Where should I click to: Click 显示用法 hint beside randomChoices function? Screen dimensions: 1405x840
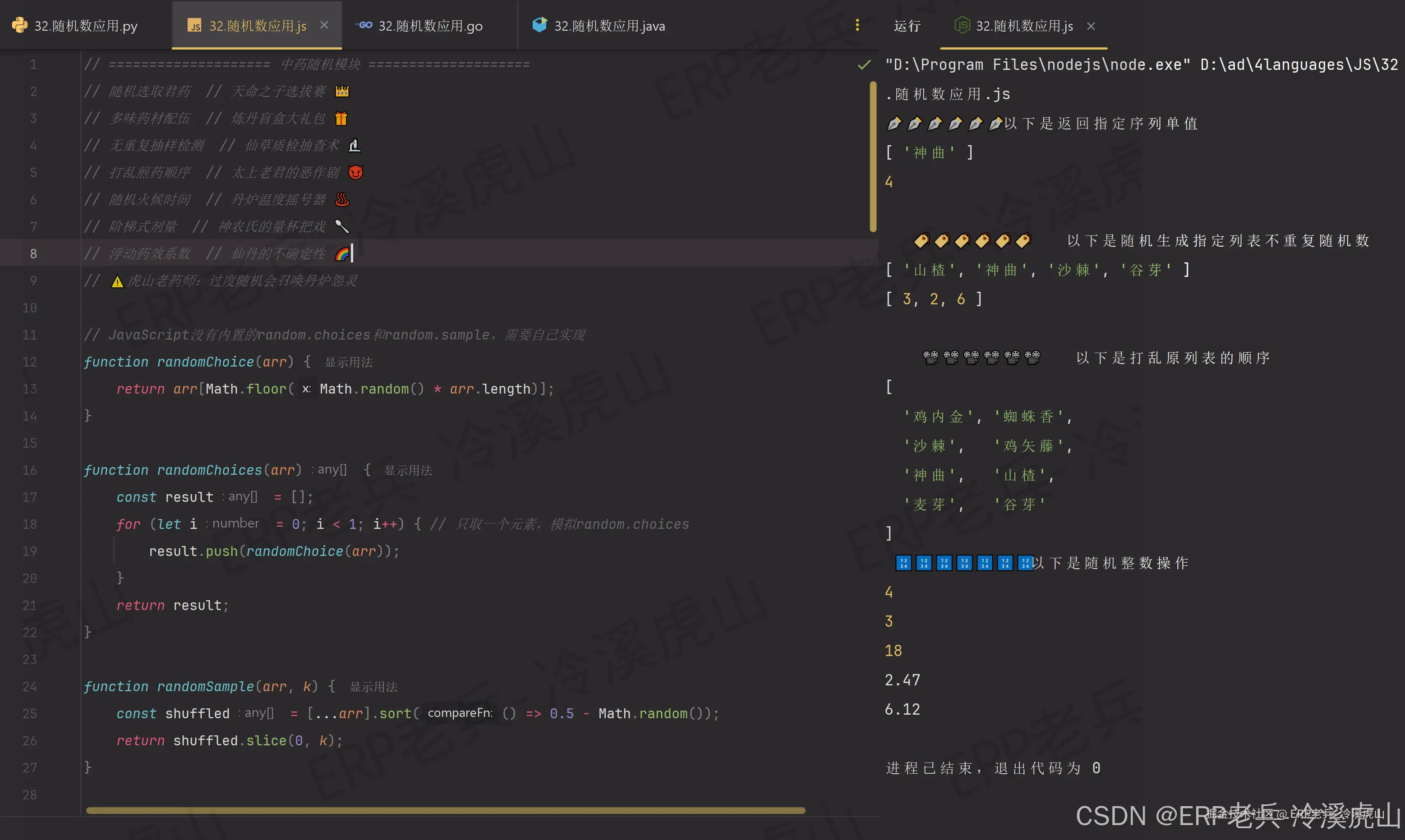[x=408, y=470]
